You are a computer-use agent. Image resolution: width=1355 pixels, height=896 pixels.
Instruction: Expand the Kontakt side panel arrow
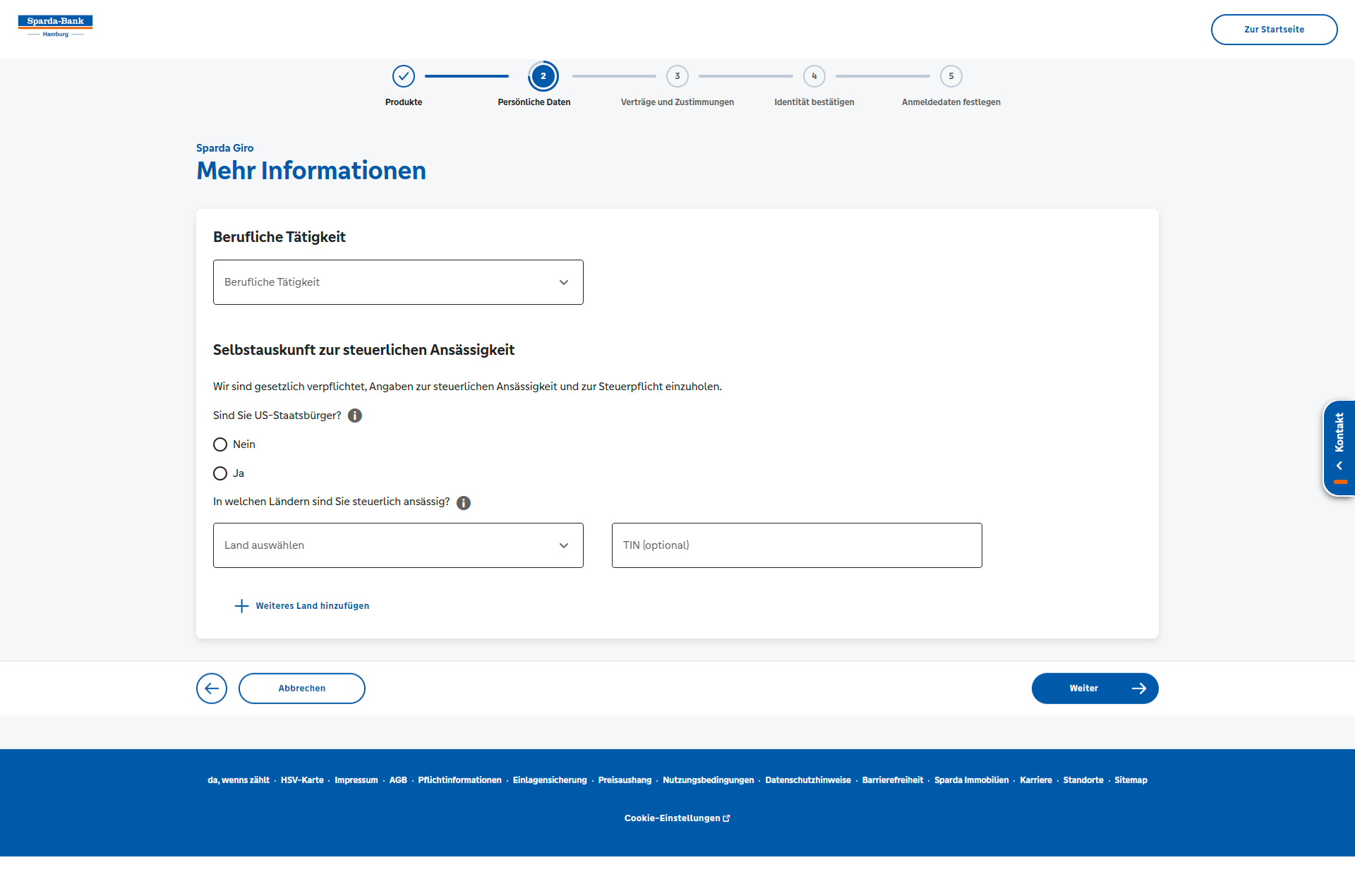pos(1339,466)
